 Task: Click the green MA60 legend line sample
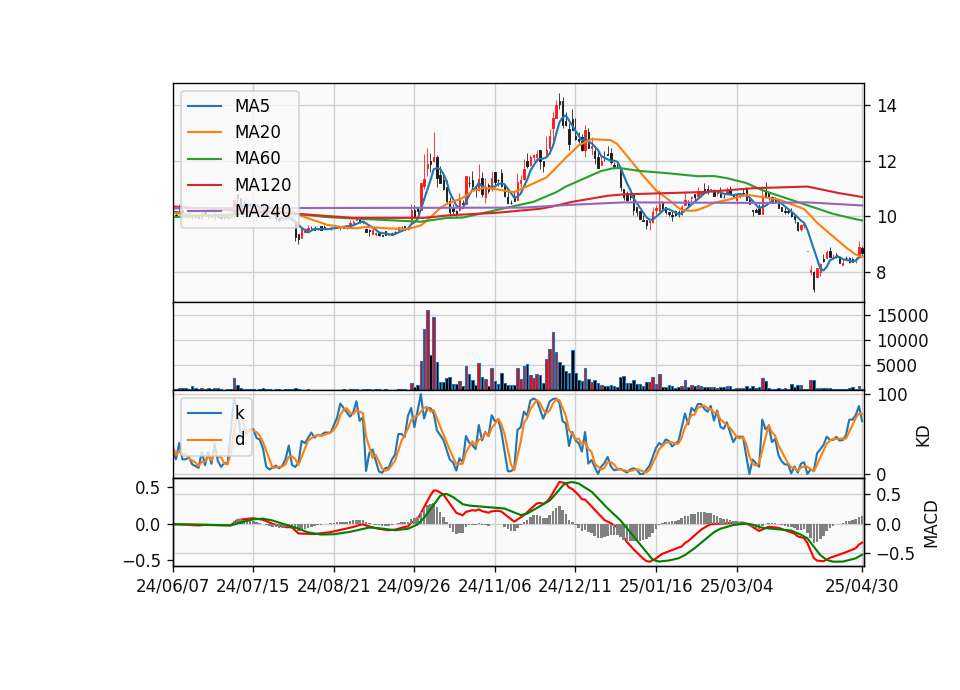click(204, 159)
